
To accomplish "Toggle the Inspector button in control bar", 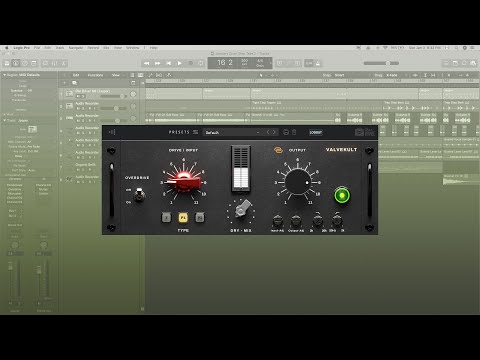I will pyautogui.click(x=16, y=63).
